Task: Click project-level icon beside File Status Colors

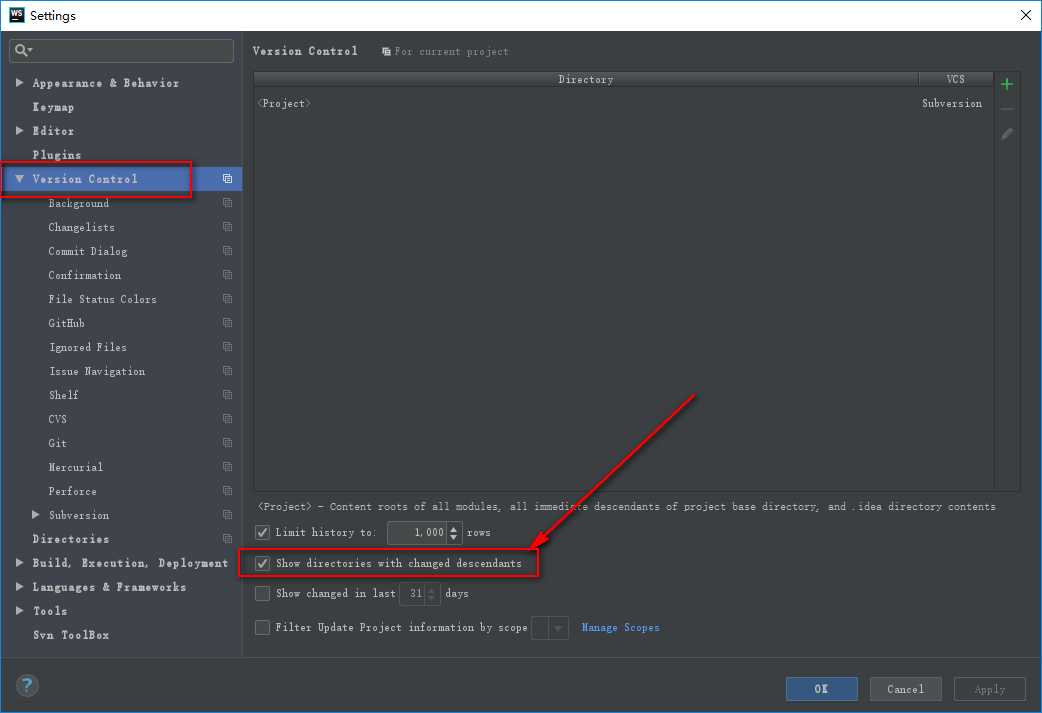Action: pos(227,298)
